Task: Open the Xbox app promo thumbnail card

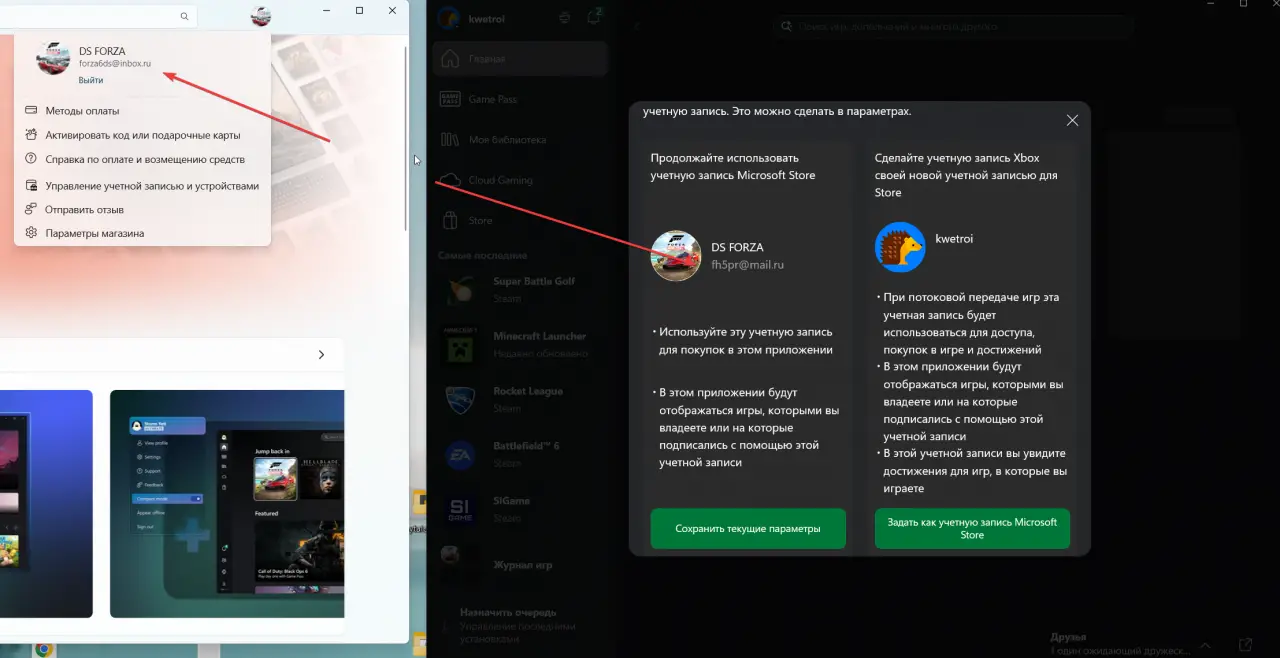Action: pos(227,504)
